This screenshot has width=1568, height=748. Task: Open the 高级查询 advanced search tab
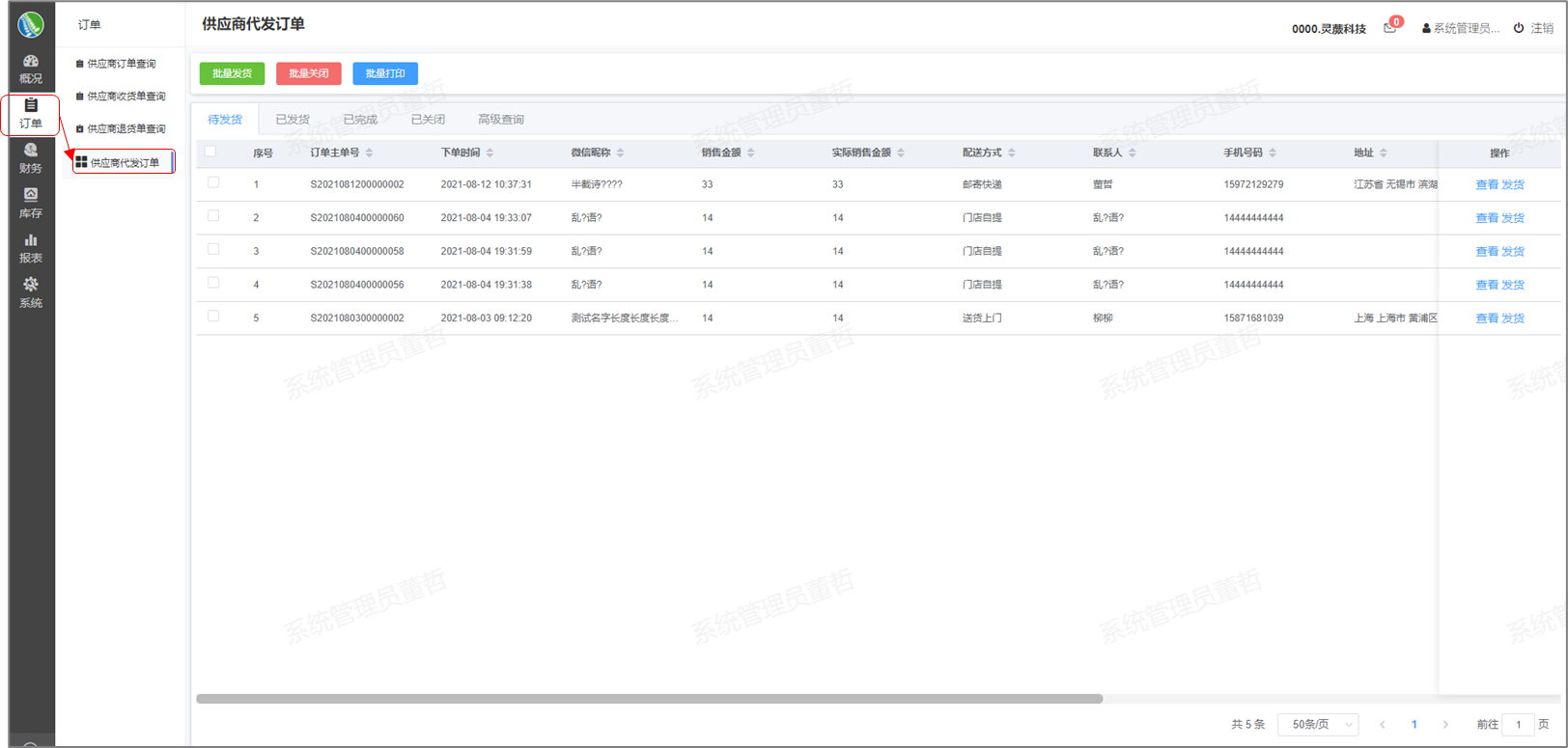tap(501, 120)
